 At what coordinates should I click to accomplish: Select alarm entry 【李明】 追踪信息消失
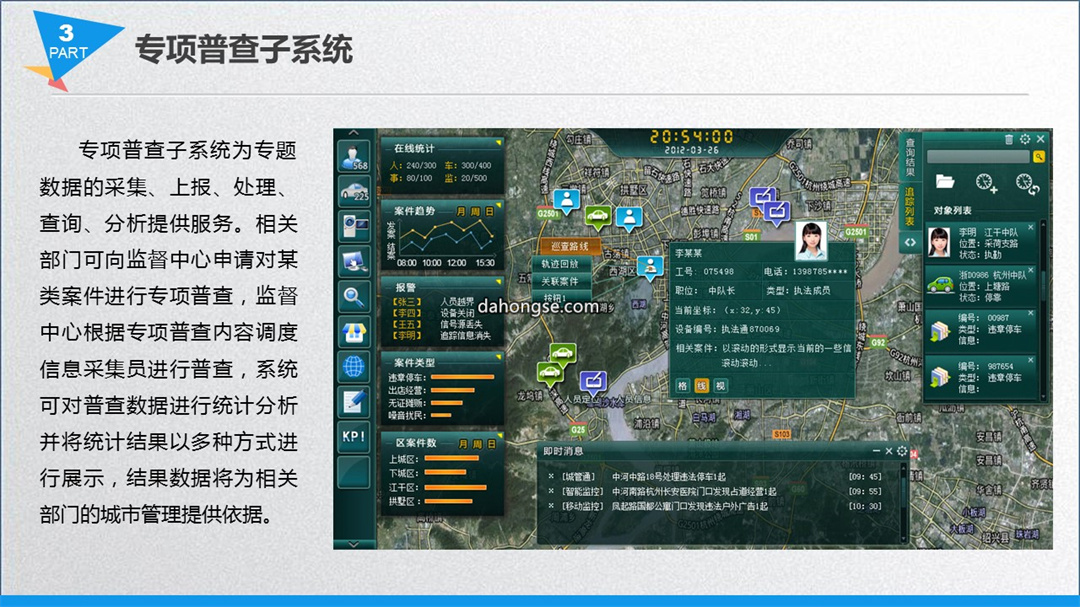coord(441,336)
